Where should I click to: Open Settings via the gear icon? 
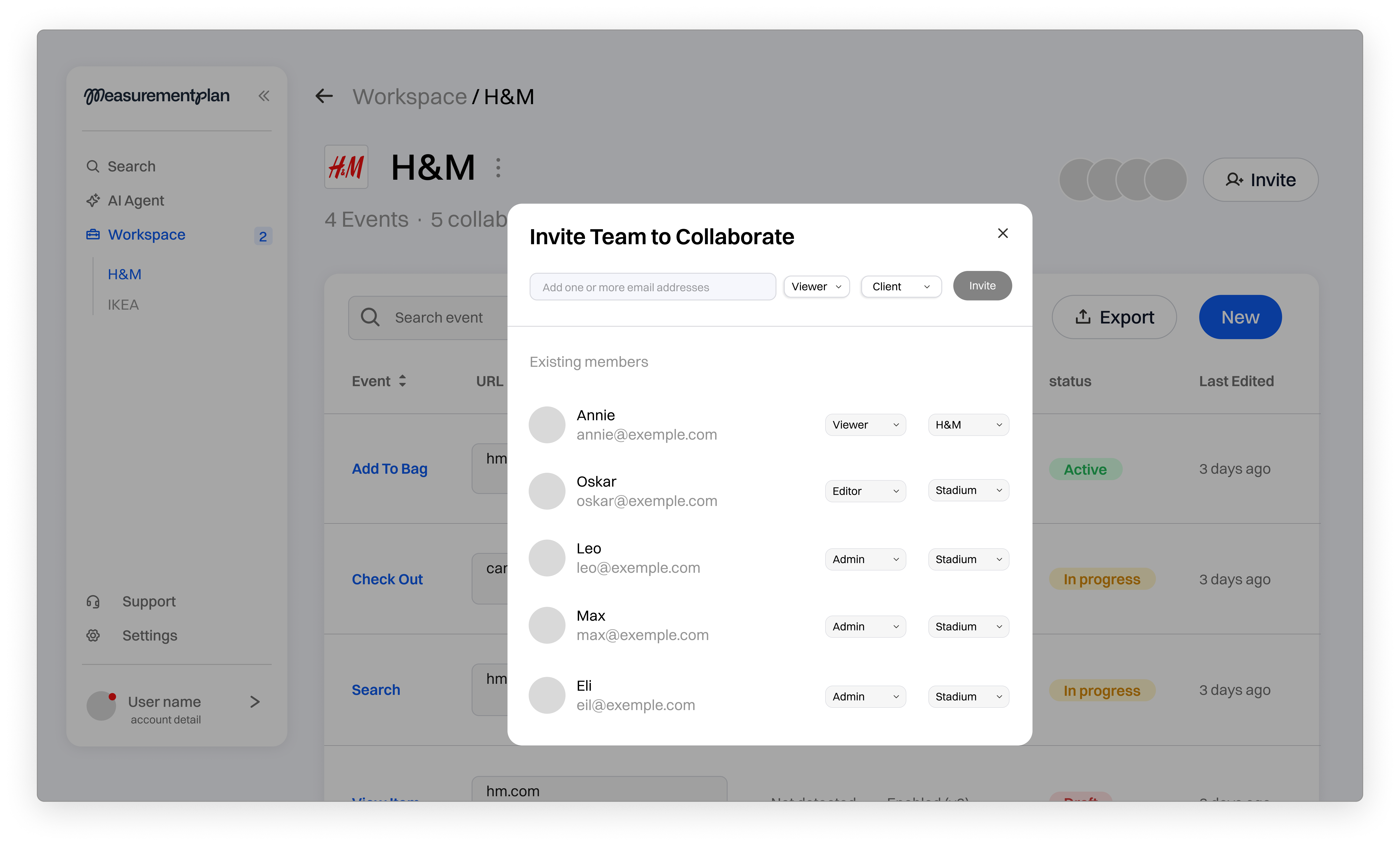pyautogui.click(x=93, y=635)
